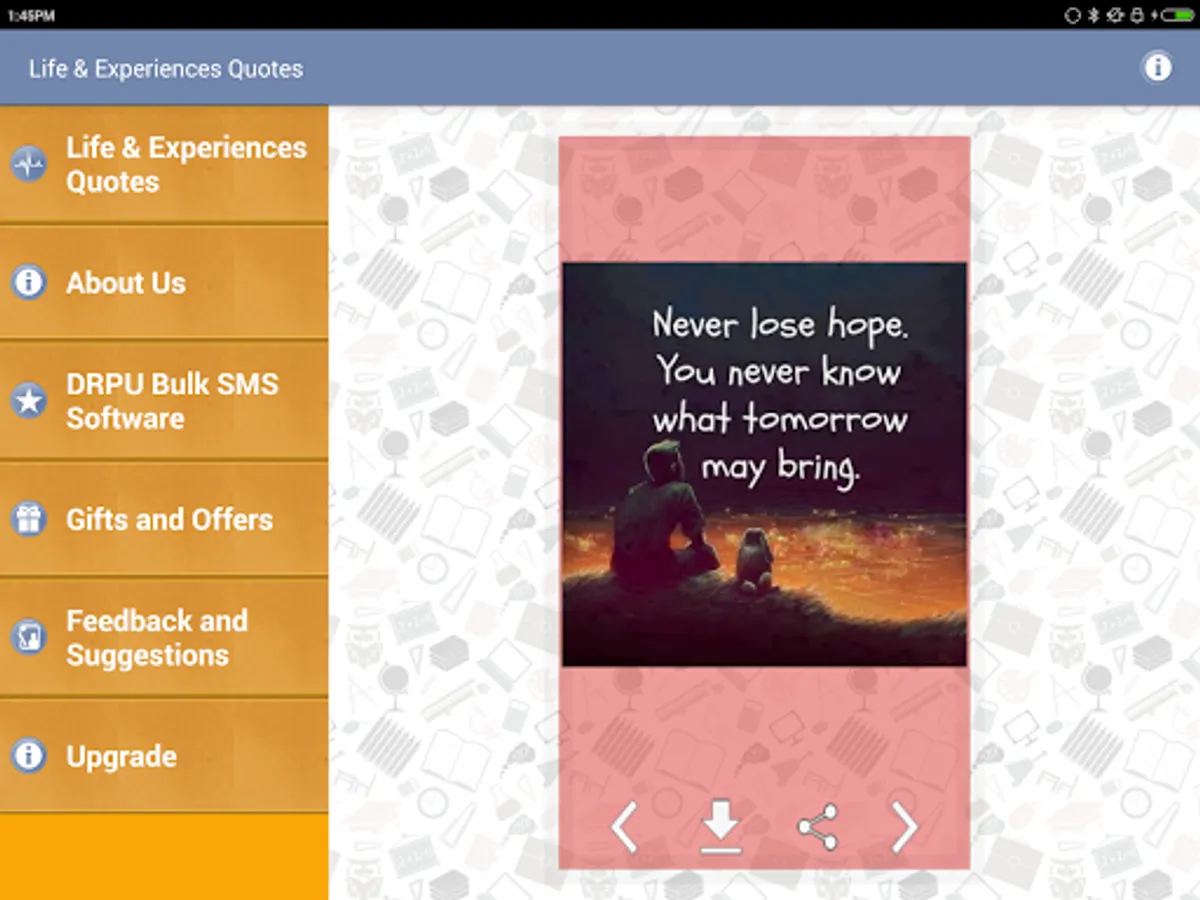Tap the 'Never lose hope' quote image

(764, 465)
